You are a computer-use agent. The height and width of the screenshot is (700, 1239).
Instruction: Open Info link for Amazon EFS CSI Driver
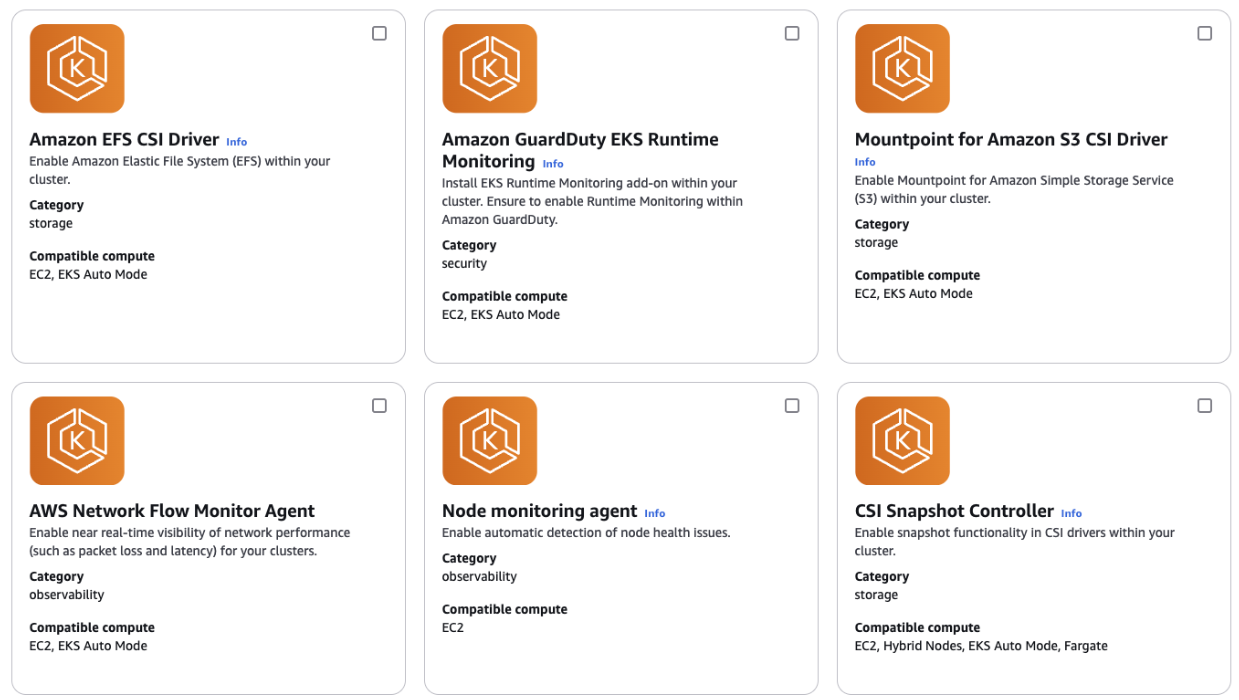click(x=236, y=142)
